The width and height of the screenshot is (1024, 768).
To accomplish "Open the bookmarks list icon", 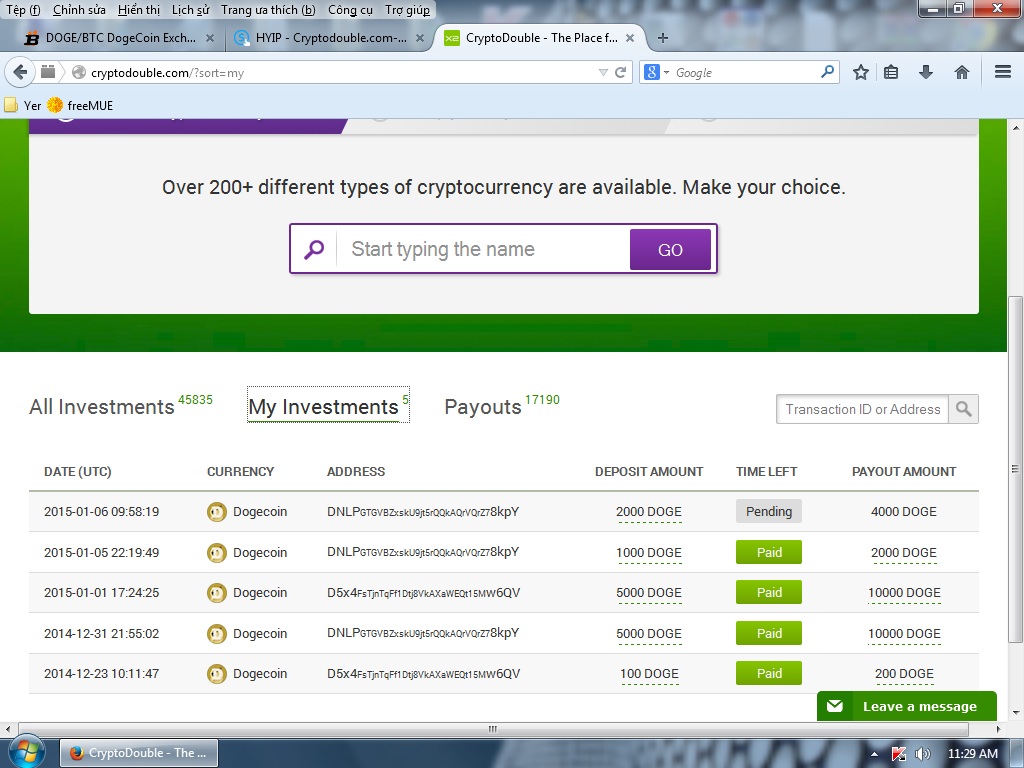I will click(891, 72).
